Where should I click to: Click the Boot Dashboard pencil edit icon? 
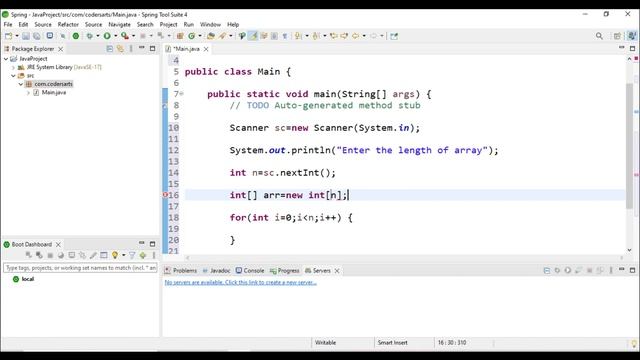[93, 255]
